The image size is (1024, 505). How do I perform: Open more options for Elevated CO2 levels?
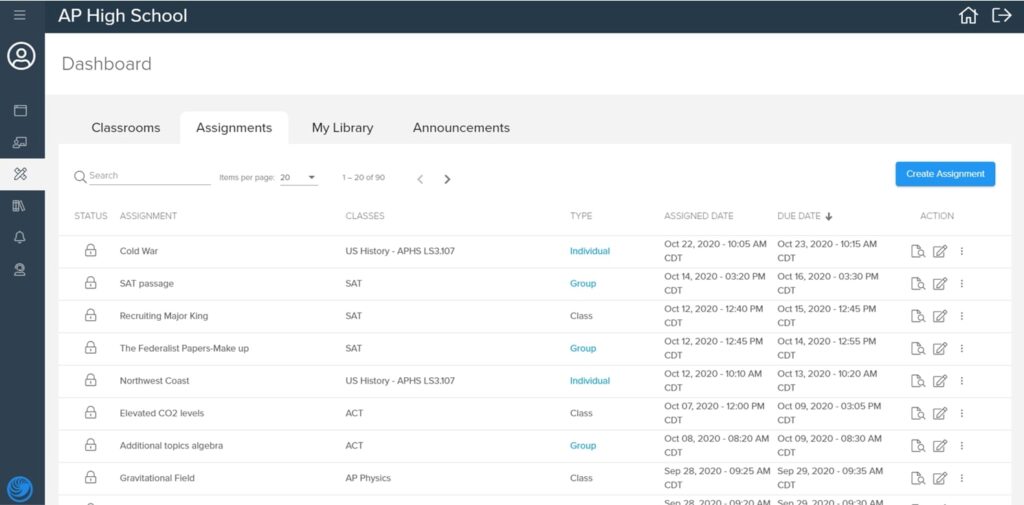[962, 413]
